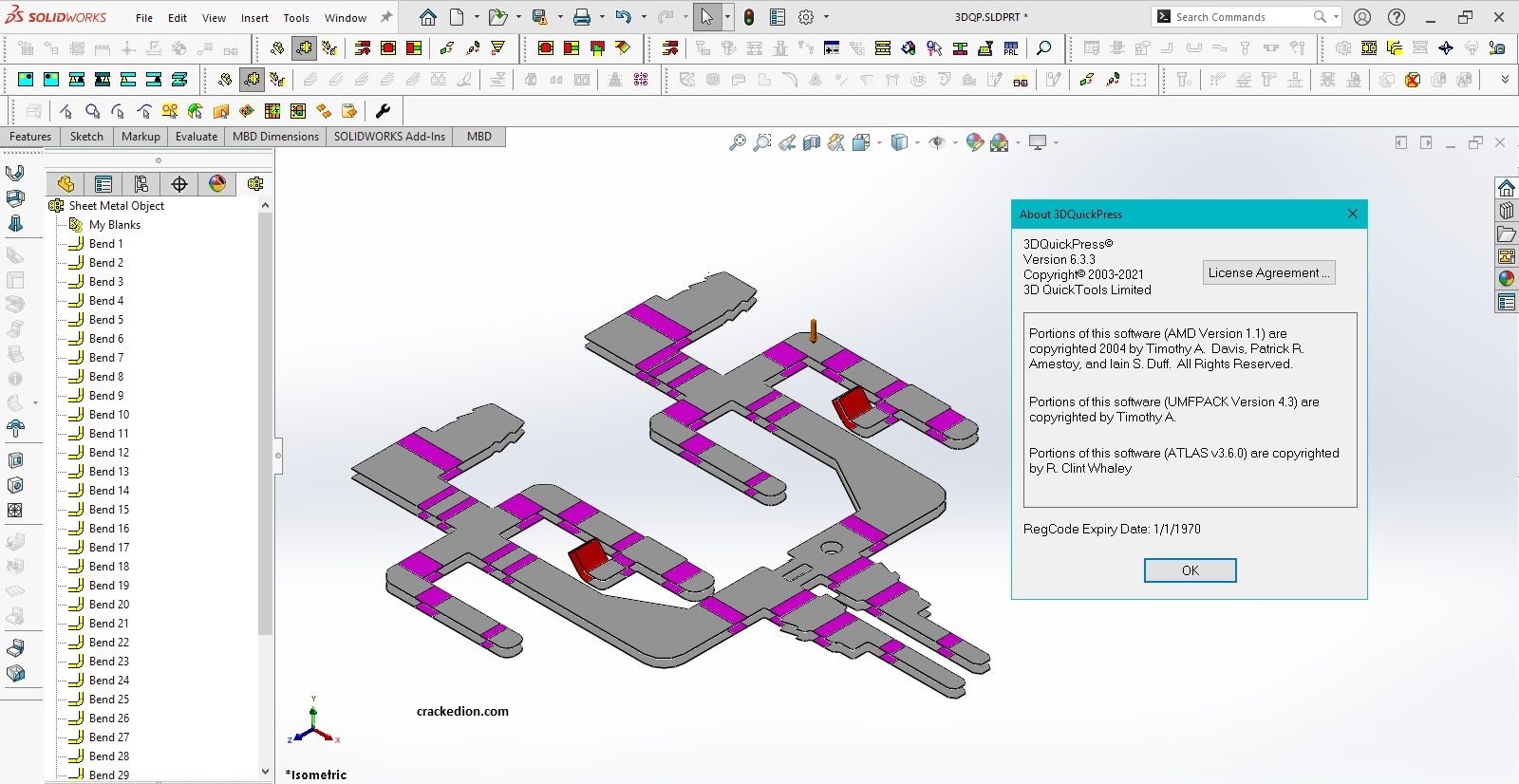Image resolution: width=1519 pixels, height=784 pixels.
Task: Click the blue four-point star toolbar icon
Action: (1446, 48)
